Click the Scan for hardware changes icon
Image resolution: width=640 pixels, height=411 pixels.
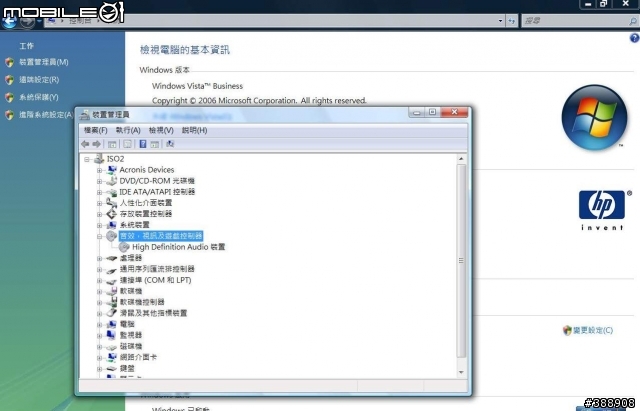tap(170, 144)
